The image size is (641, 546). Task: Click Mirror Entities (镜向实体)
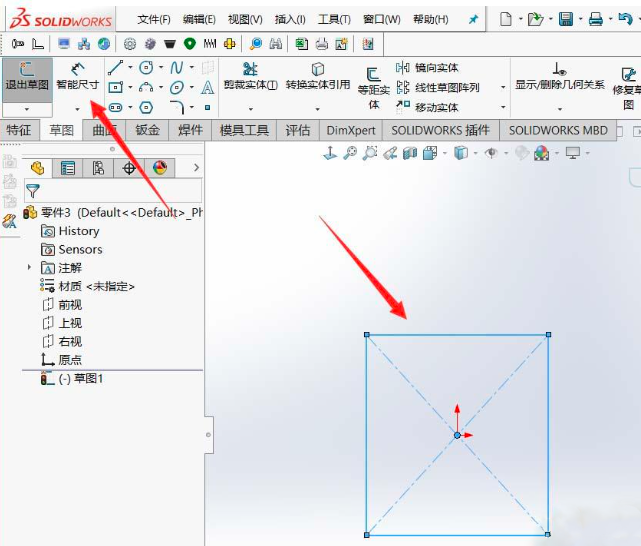(427, 67)
